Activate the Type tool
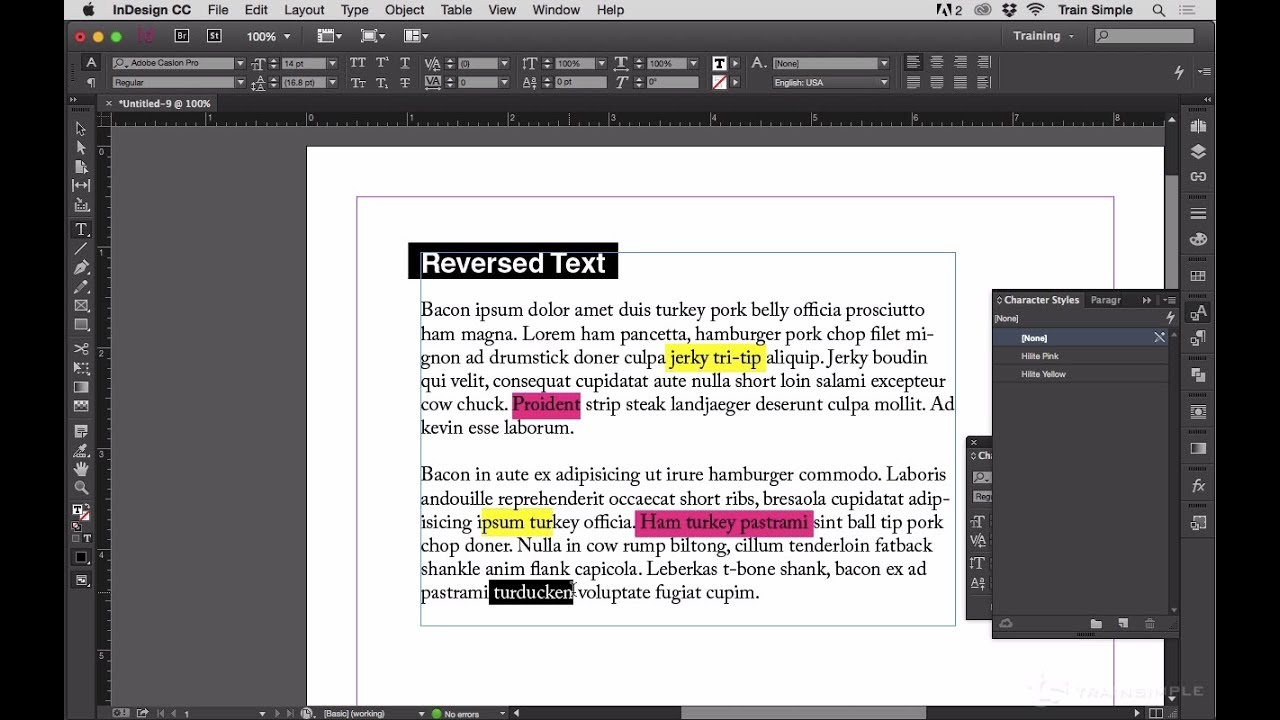Image resolution: width=1280 pixels, height=720 pixels. point(81,230)
